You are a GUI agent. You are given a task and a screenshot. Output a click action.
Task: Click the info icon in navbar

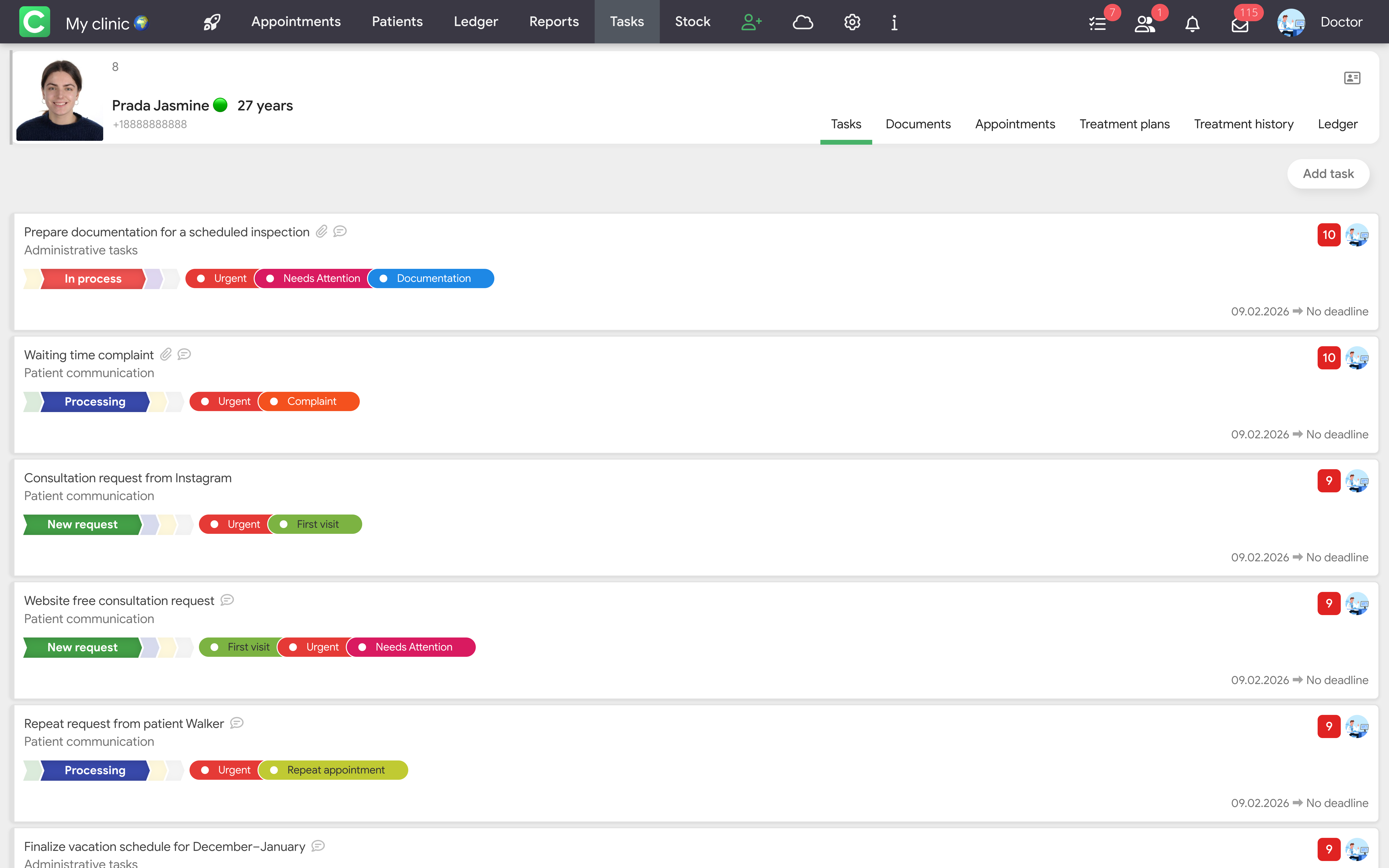click(x=894, y=22)
